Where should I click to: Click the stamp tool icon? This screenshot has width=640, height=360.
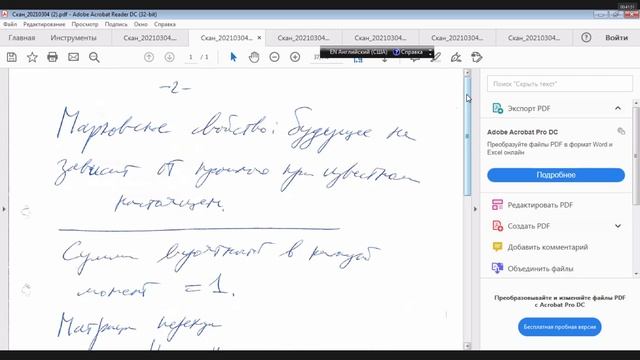(x=476, y=57)
